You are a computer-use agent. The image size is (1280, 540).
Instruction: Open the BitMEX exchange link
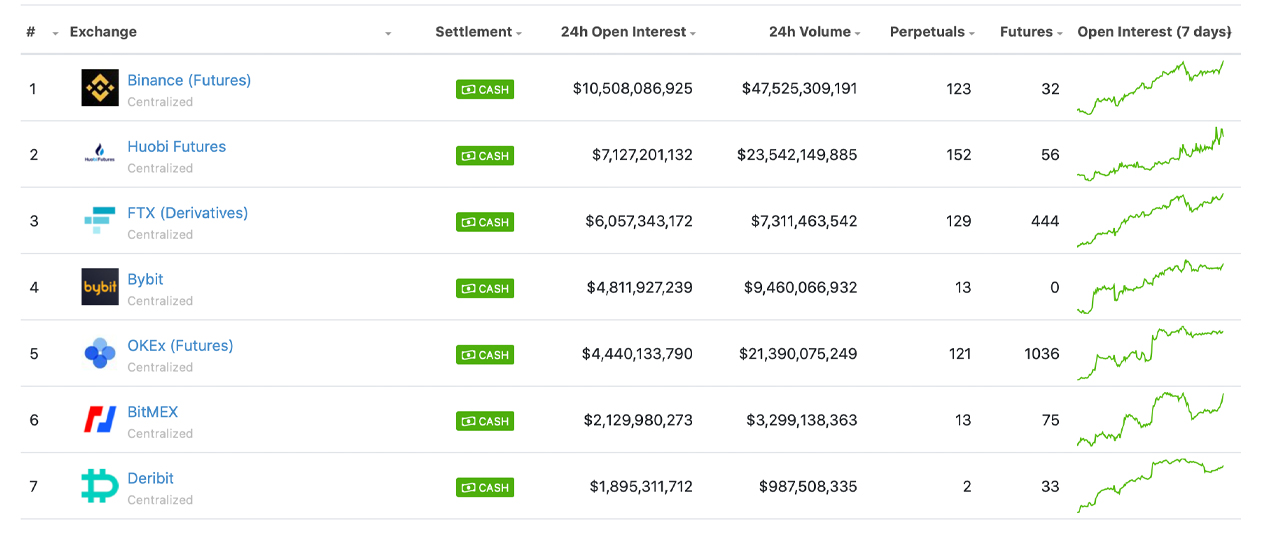153,412
